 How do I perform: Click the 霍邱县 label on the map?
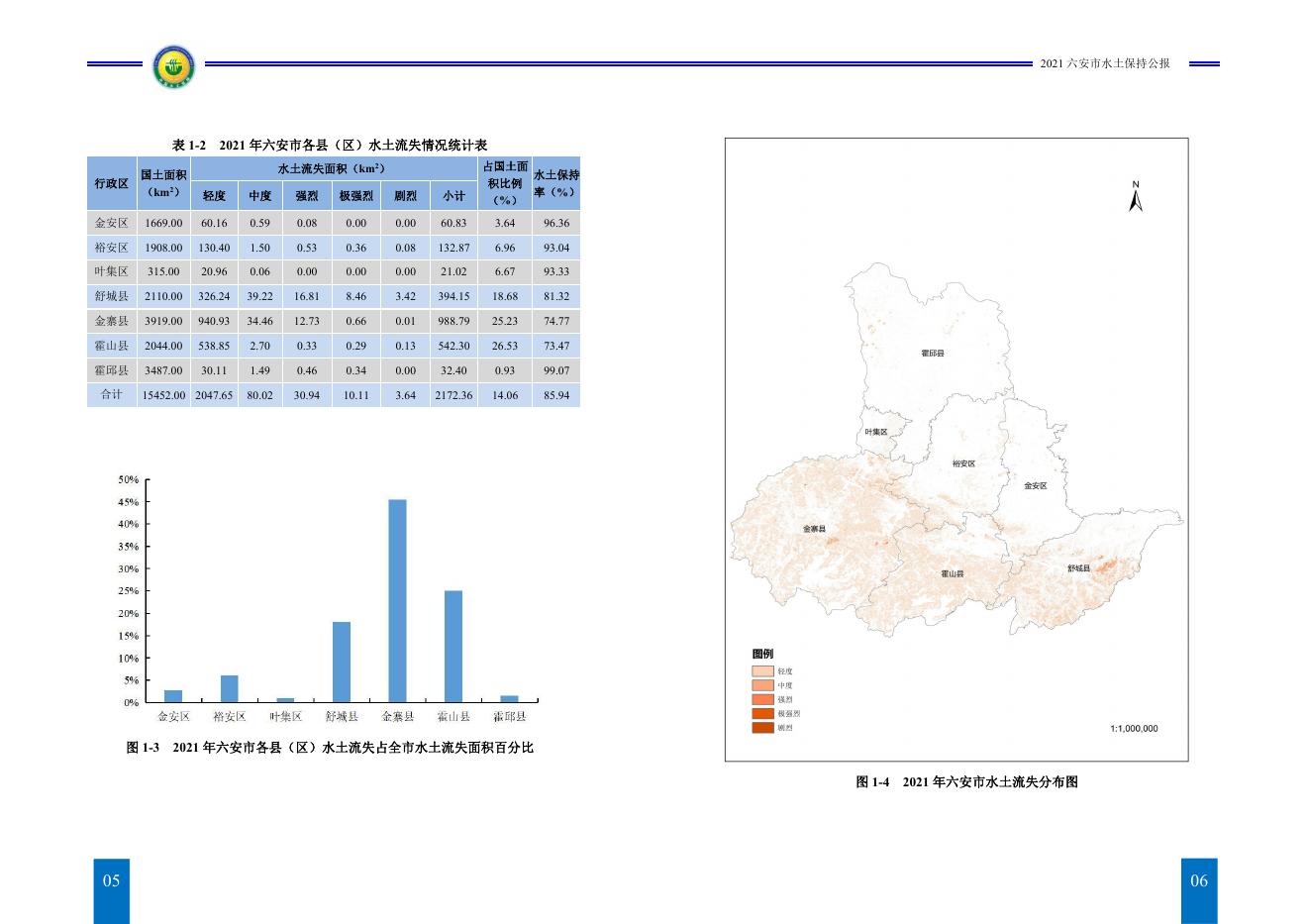tap(932, 353)
